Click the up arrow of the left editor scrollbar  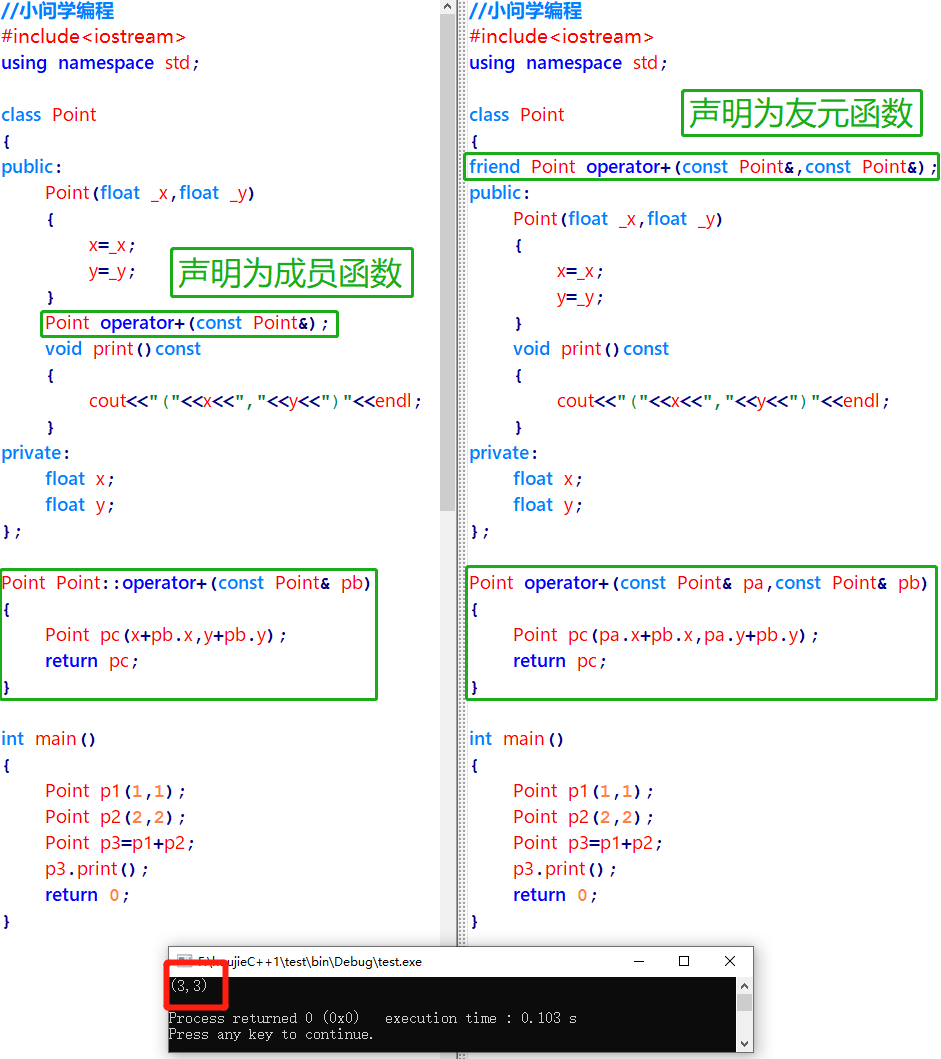pyautogui.click(x=447, y=7)
